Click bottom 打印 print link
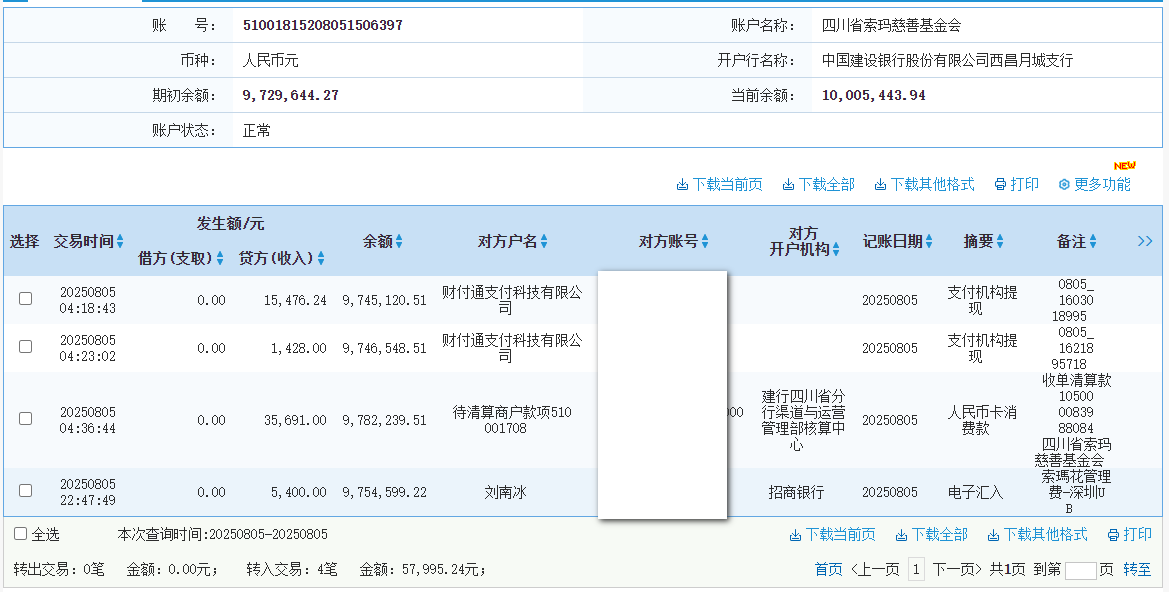The width and height of the screenshot is (1169, 592). (1129, 535)
